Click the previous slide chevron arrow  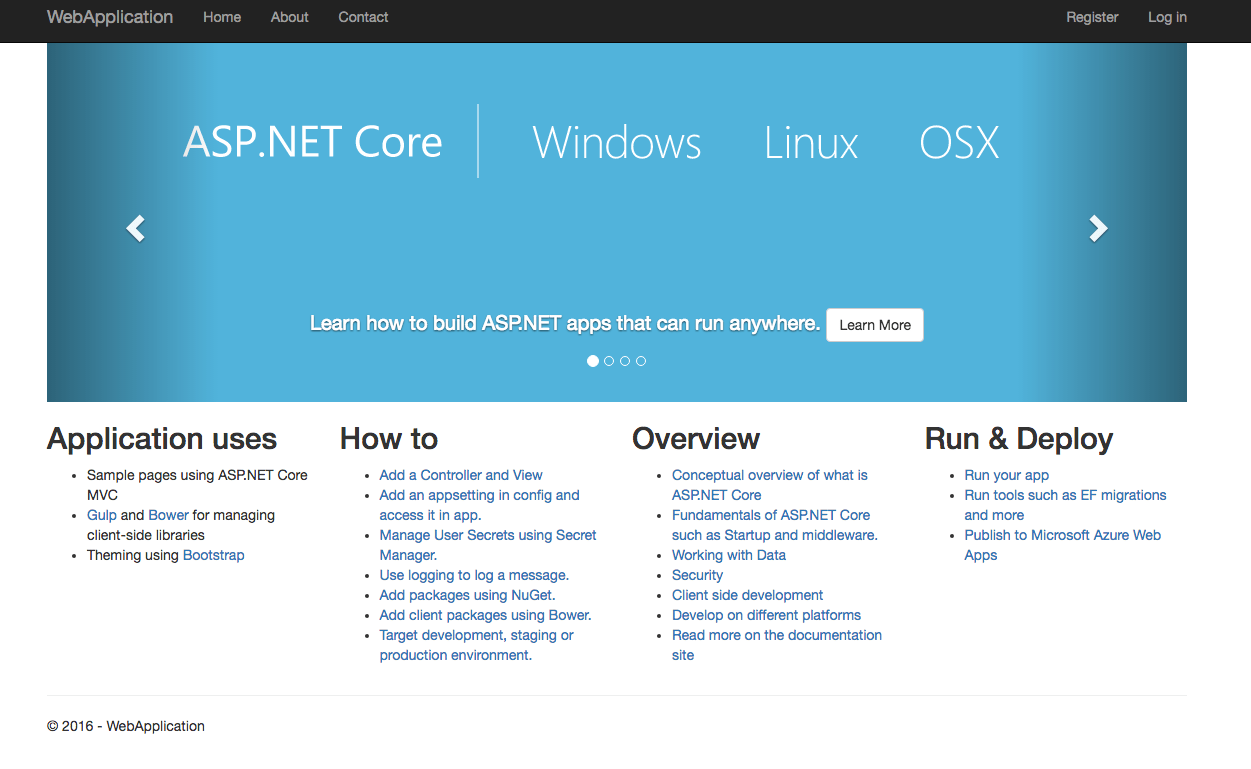point(135,229)
